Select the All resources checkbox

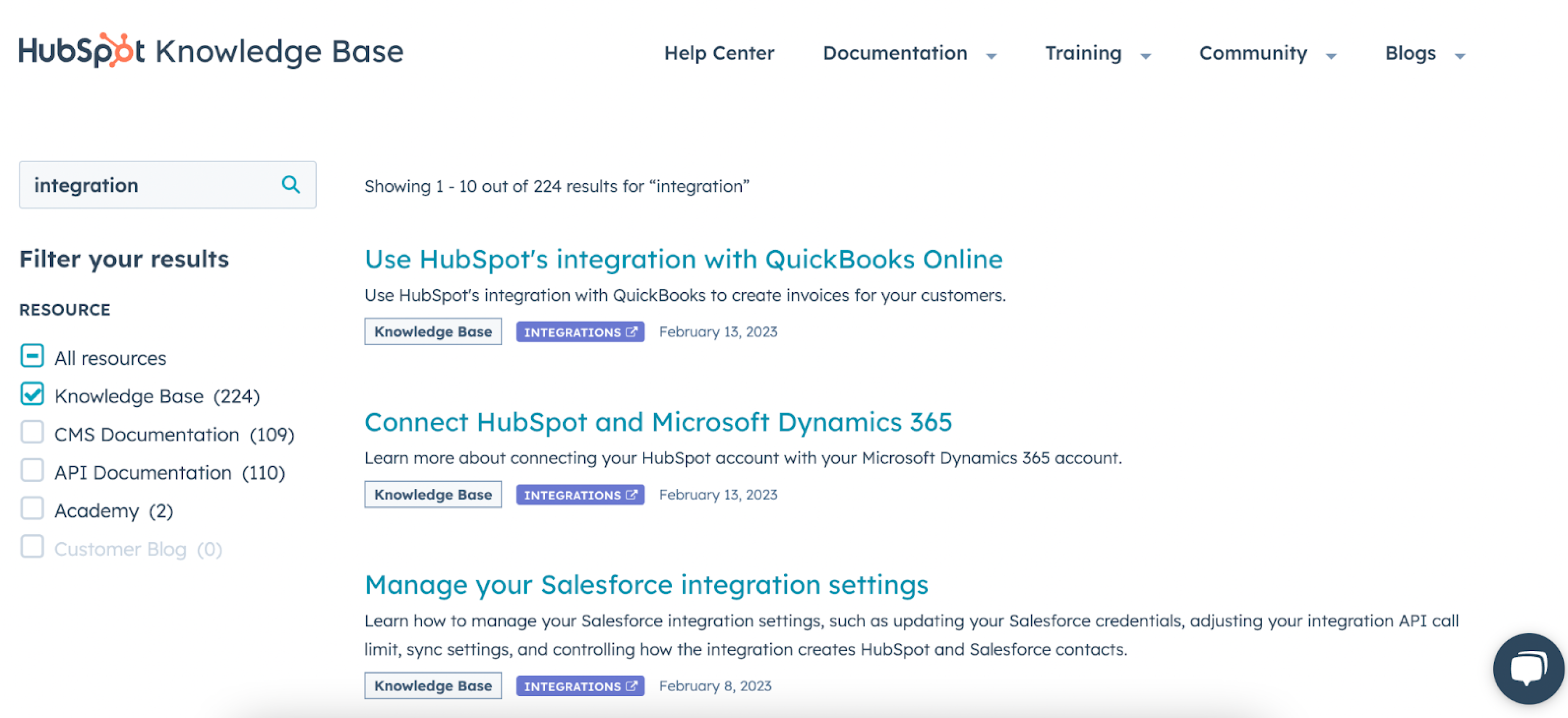[32, 357]
